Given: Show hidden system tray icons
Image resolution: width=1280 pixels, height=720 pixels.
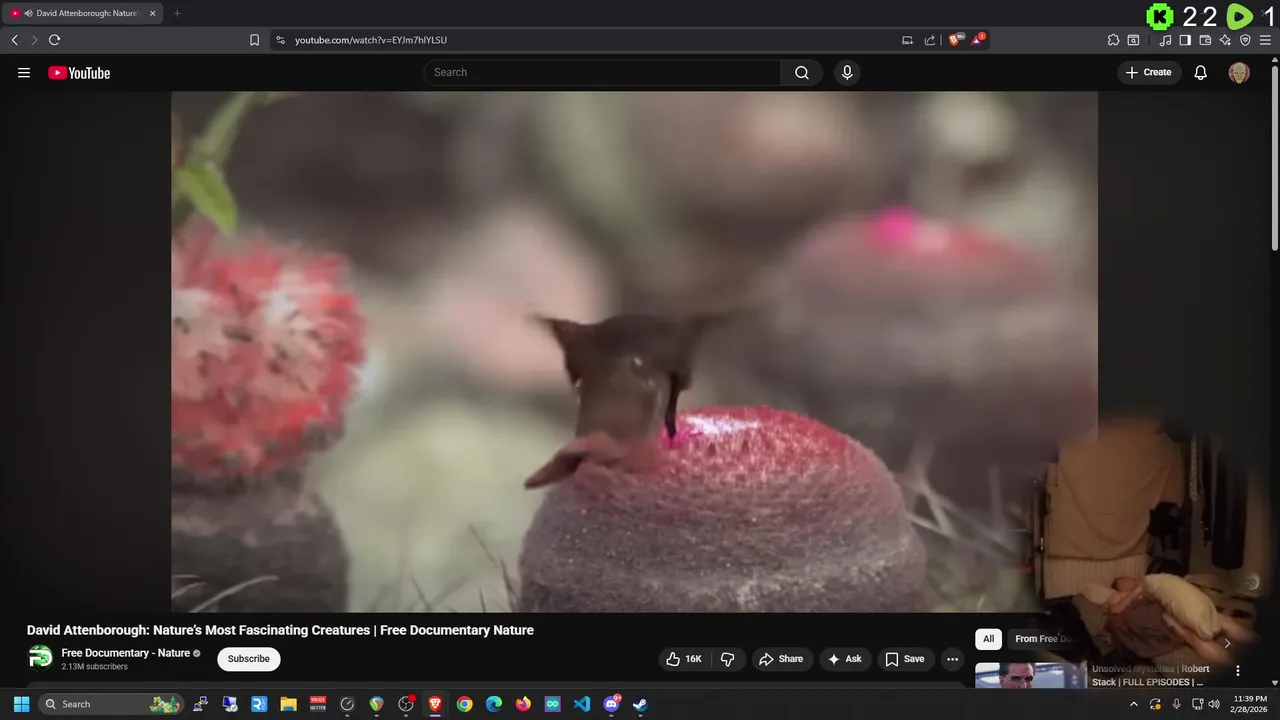Looking at the screenshot, I should coord(1133,704).
